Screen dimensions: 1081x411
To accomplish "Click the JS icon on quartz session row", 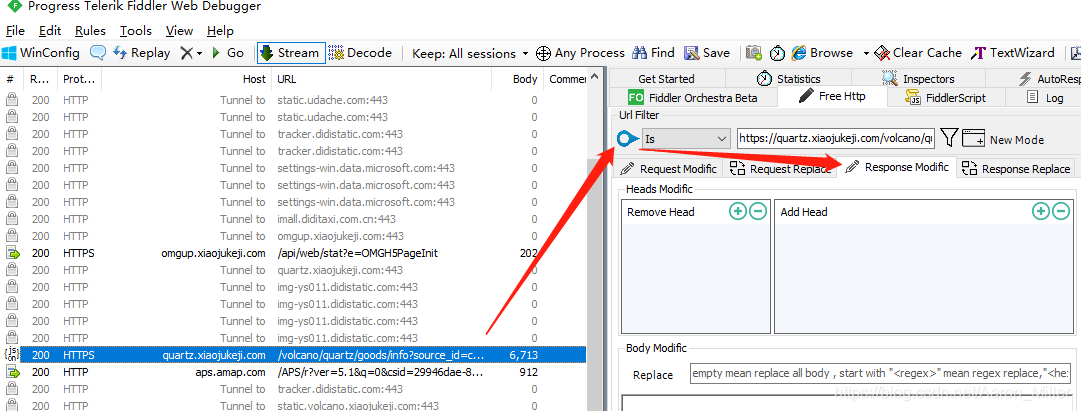I will (x=12, y=355).
